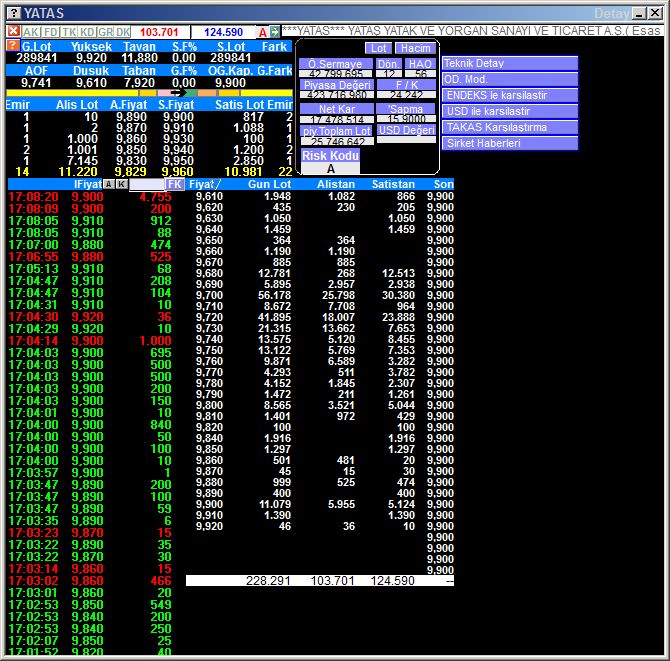Click the scrolling YATAS company name ticker
The width and height of the screenshot is (670, 661).
[x=472, y=31]
